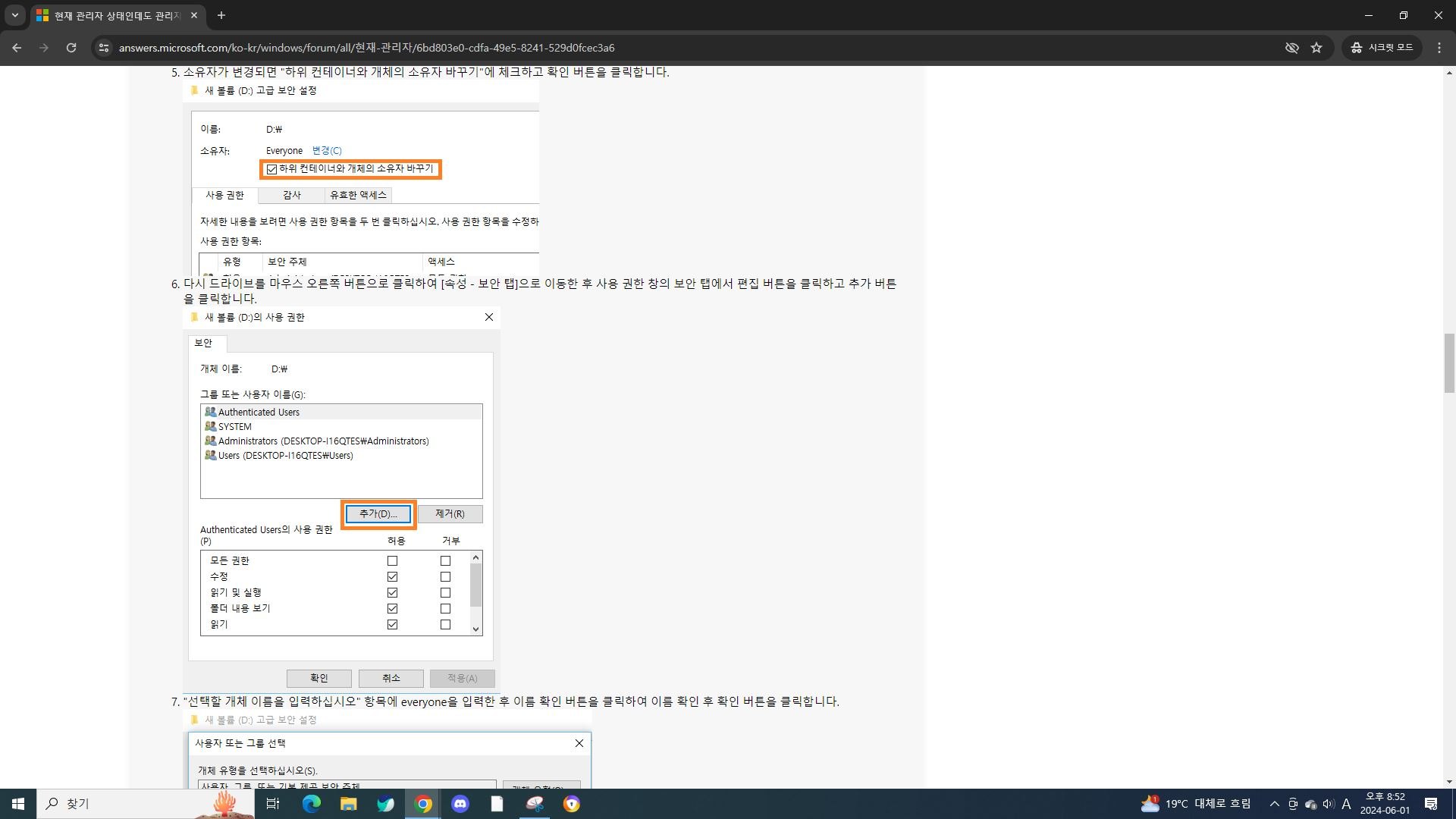Click the site information icon in the address bar
1456x819 pixels.
pyautogui.click(x=103, y=48)
